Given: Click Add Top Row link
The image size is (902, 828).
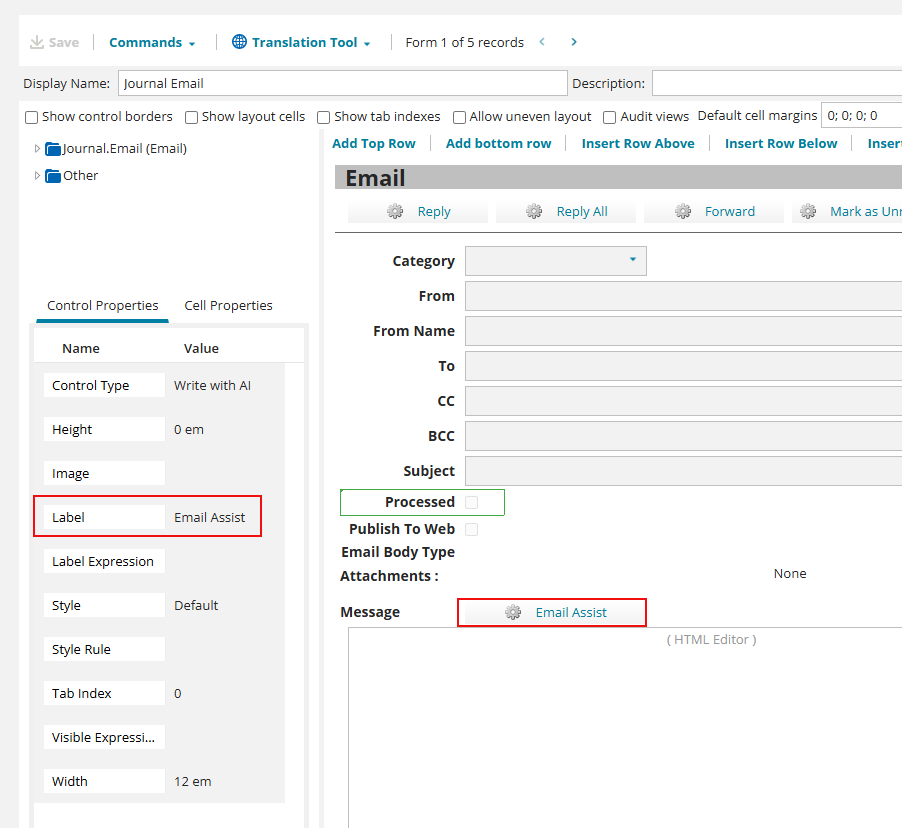Looking at the screenshot, I should (x=373, y=144).
